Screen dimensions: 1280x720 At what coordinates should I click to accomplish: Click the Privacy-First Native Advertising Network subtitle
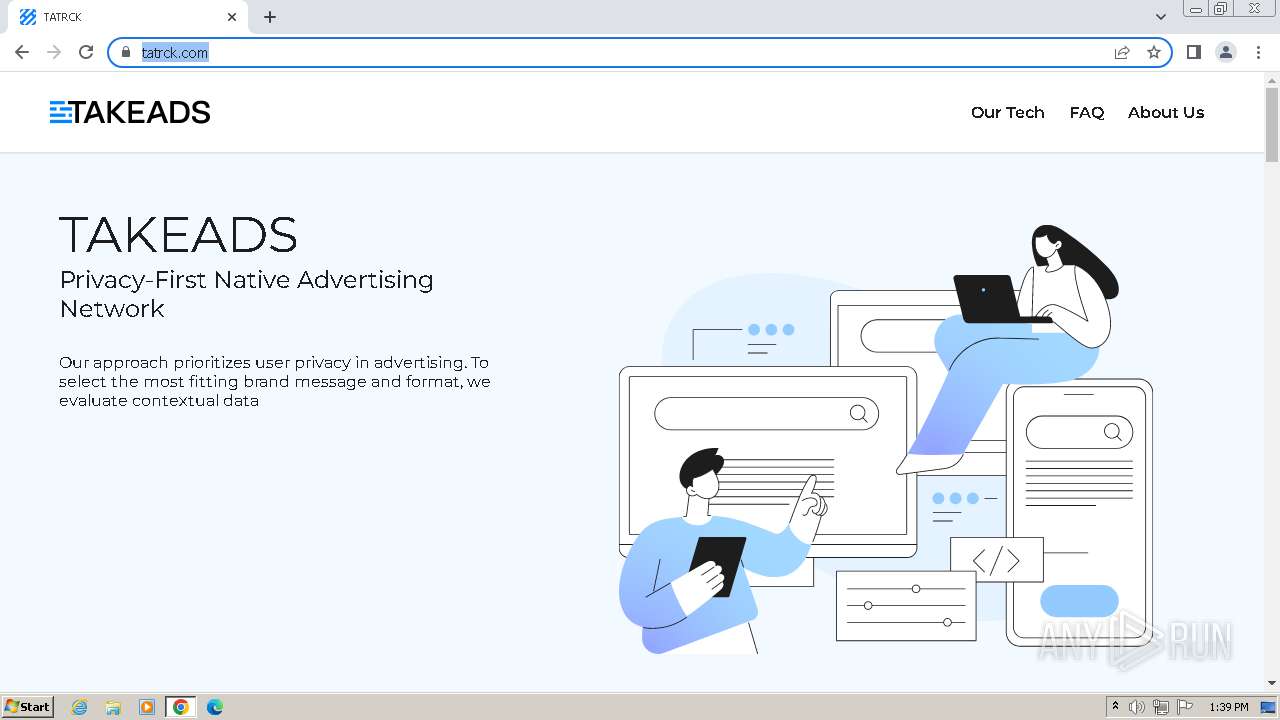click(x=246, y=294)
